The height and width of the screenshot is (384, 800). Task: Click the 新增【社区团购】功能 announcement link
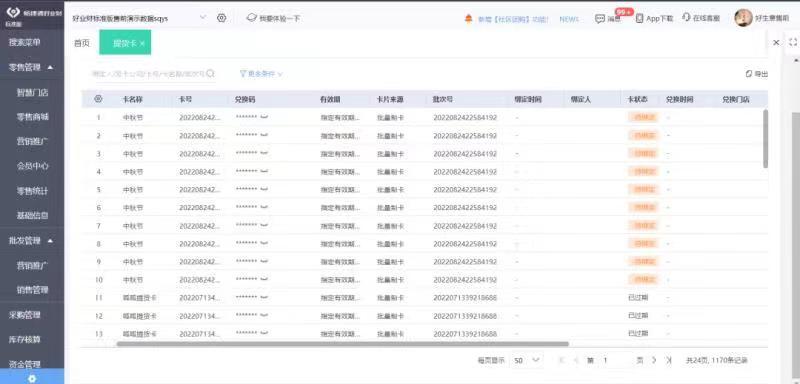tap(513, 19)
